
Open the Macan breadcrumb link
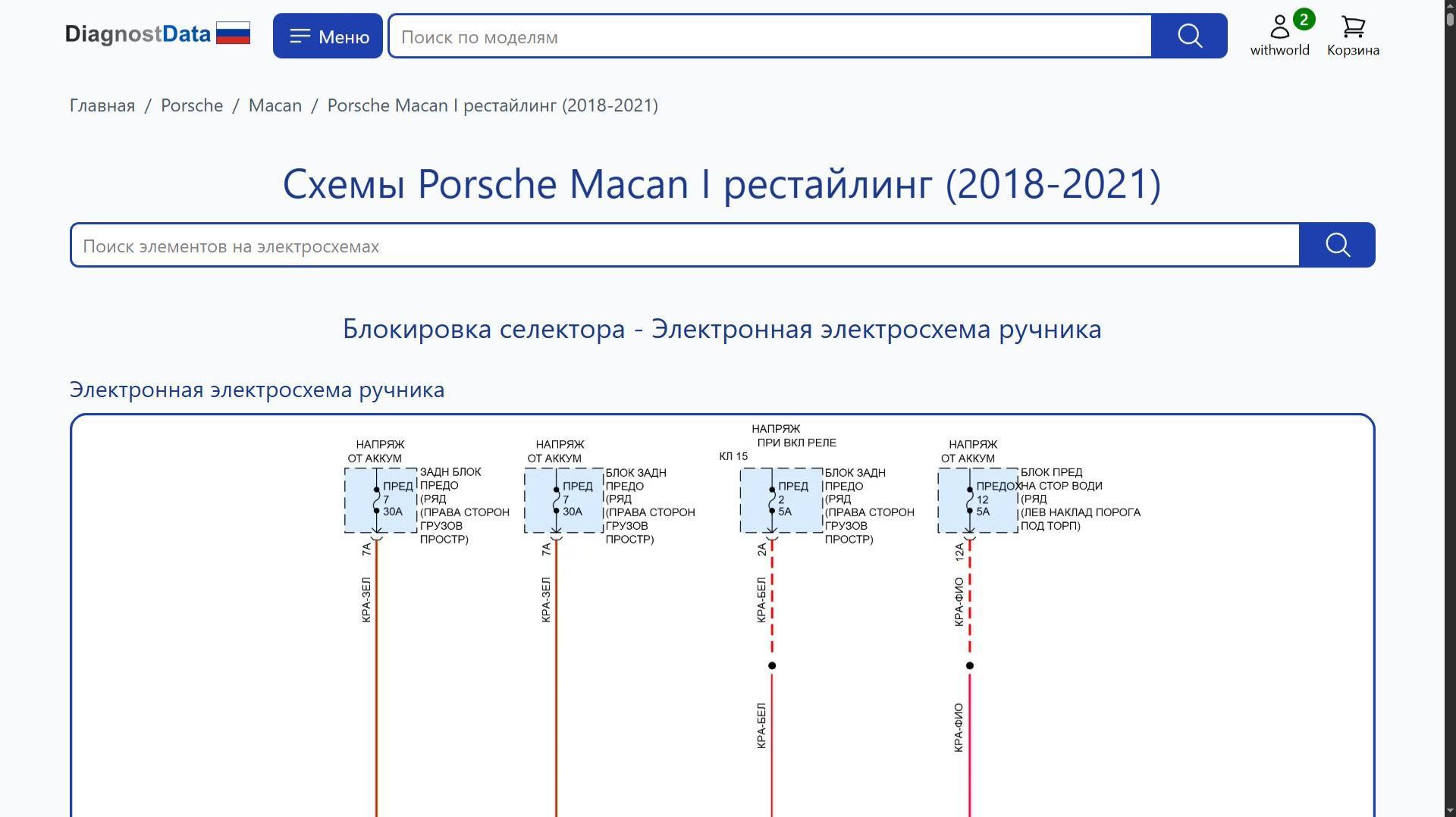(x=275, y=105)
